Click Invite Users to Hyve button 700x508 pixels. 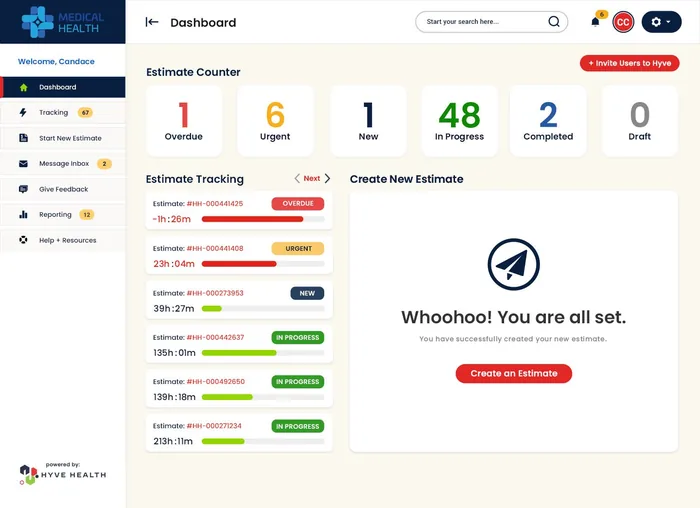click(x=629, y=63)
